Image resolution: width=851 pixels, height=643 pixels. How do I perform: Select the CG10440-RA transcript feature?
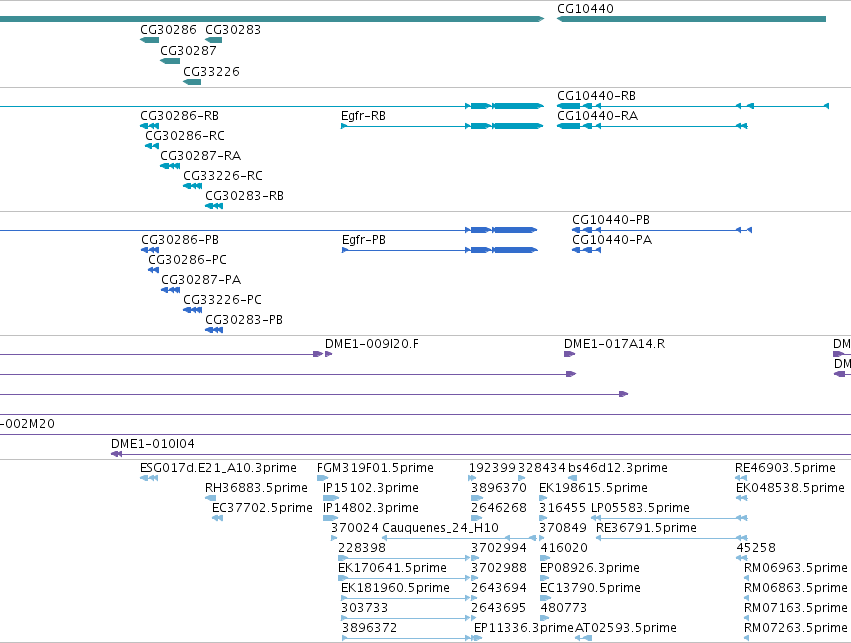click(x=652, y=126)
